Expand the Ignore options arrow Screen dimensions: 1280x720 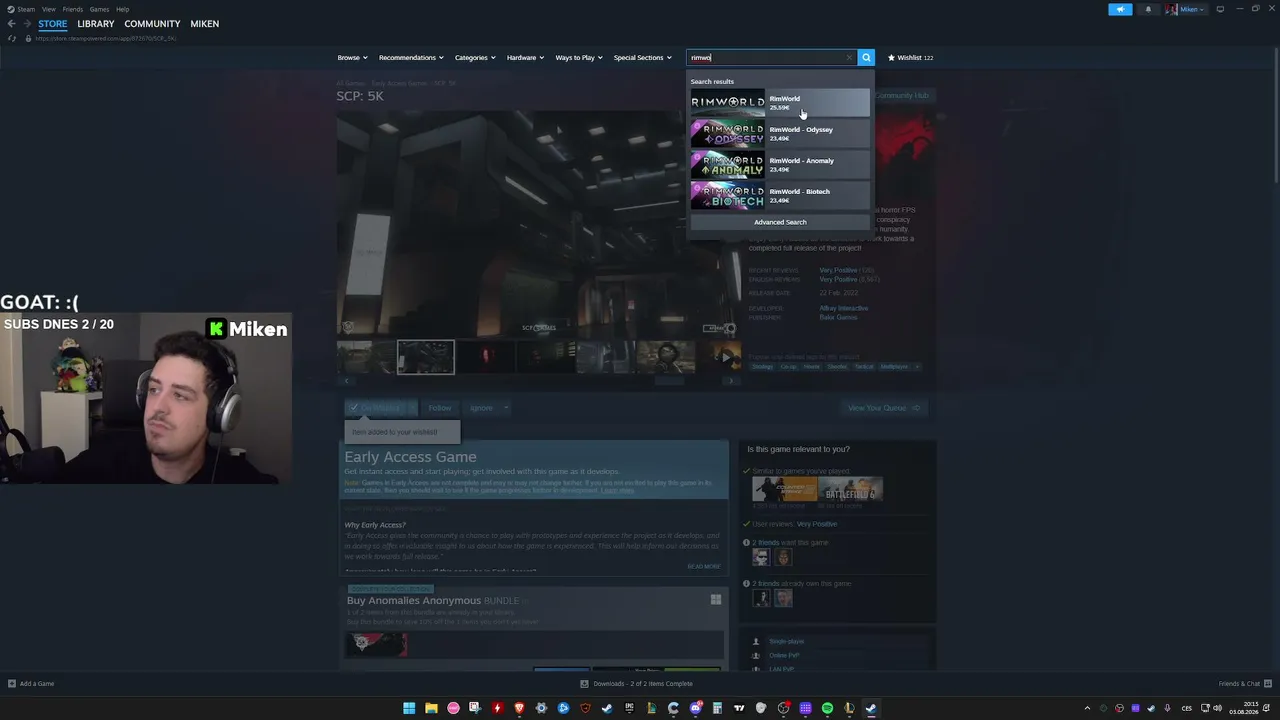(x=506, y=408)
